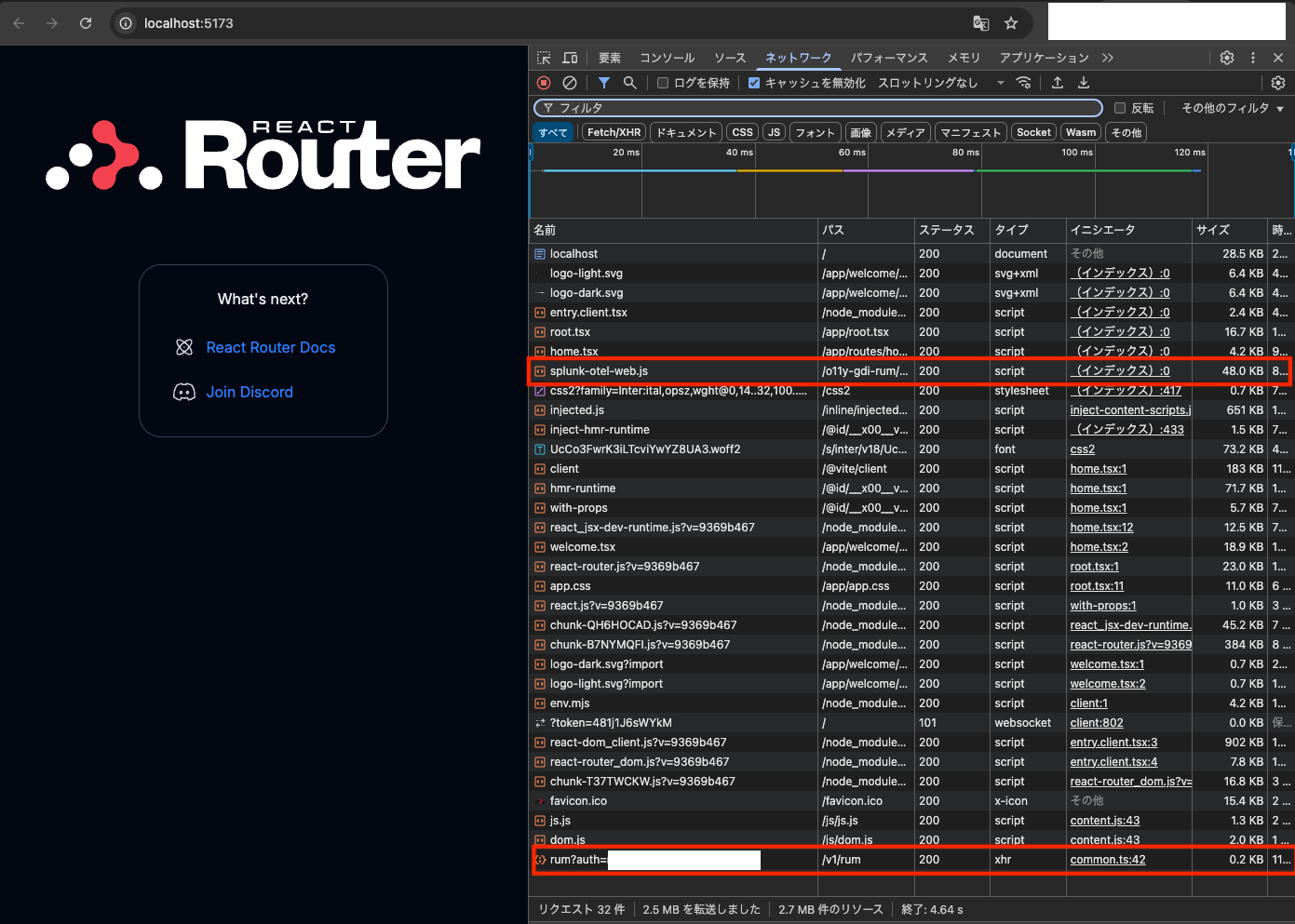Open the translate page icon
The height and width of the screenshot is (924, 1295).
pos(981,23)
